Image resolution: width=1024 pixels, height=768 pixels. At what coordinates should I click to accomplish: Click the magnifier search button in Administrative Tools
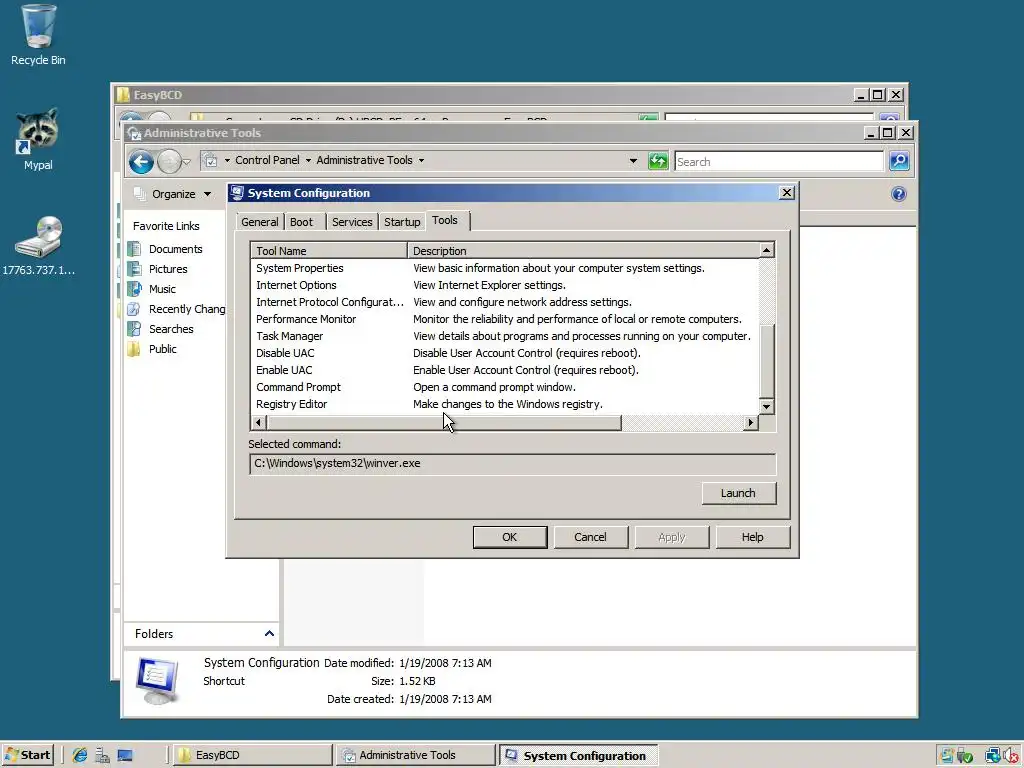click(x=899, y=161)
